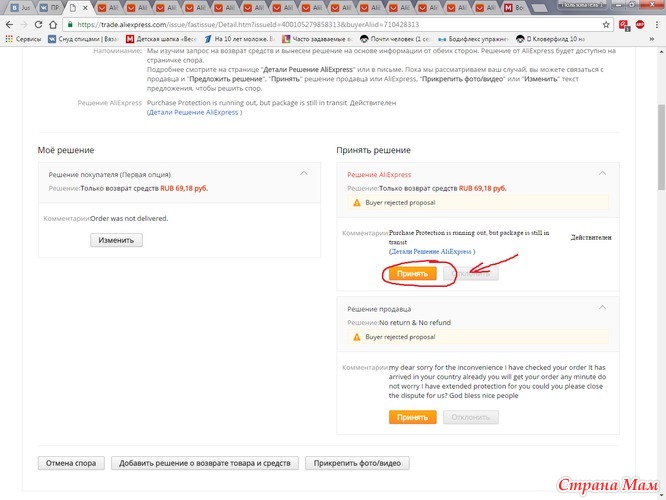Click the text No return & No refund
Viewport: 666px width, 500px height.
click(415, 322)
